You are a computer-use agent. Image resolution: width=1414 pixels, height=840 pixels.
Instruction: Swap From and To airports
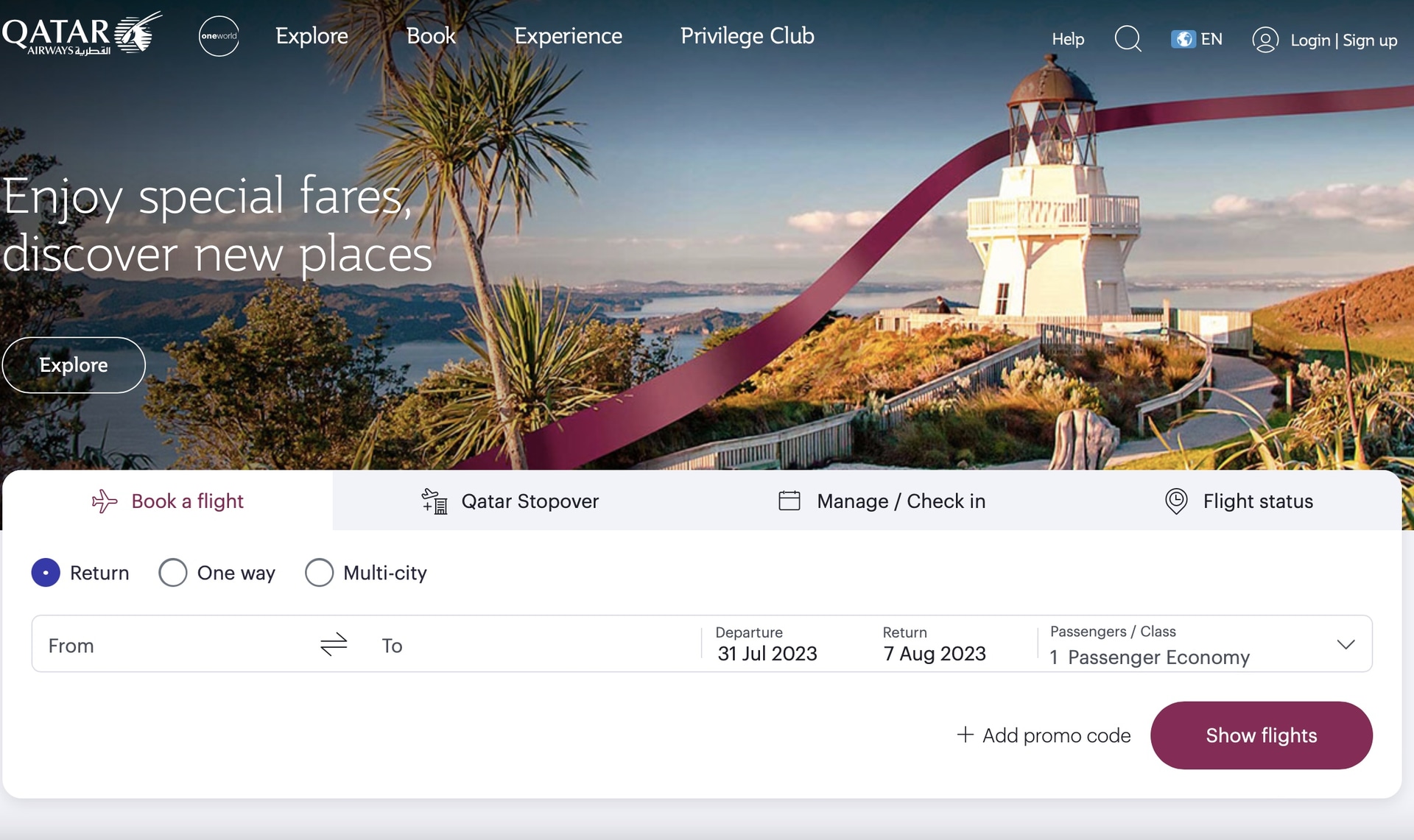334,645
